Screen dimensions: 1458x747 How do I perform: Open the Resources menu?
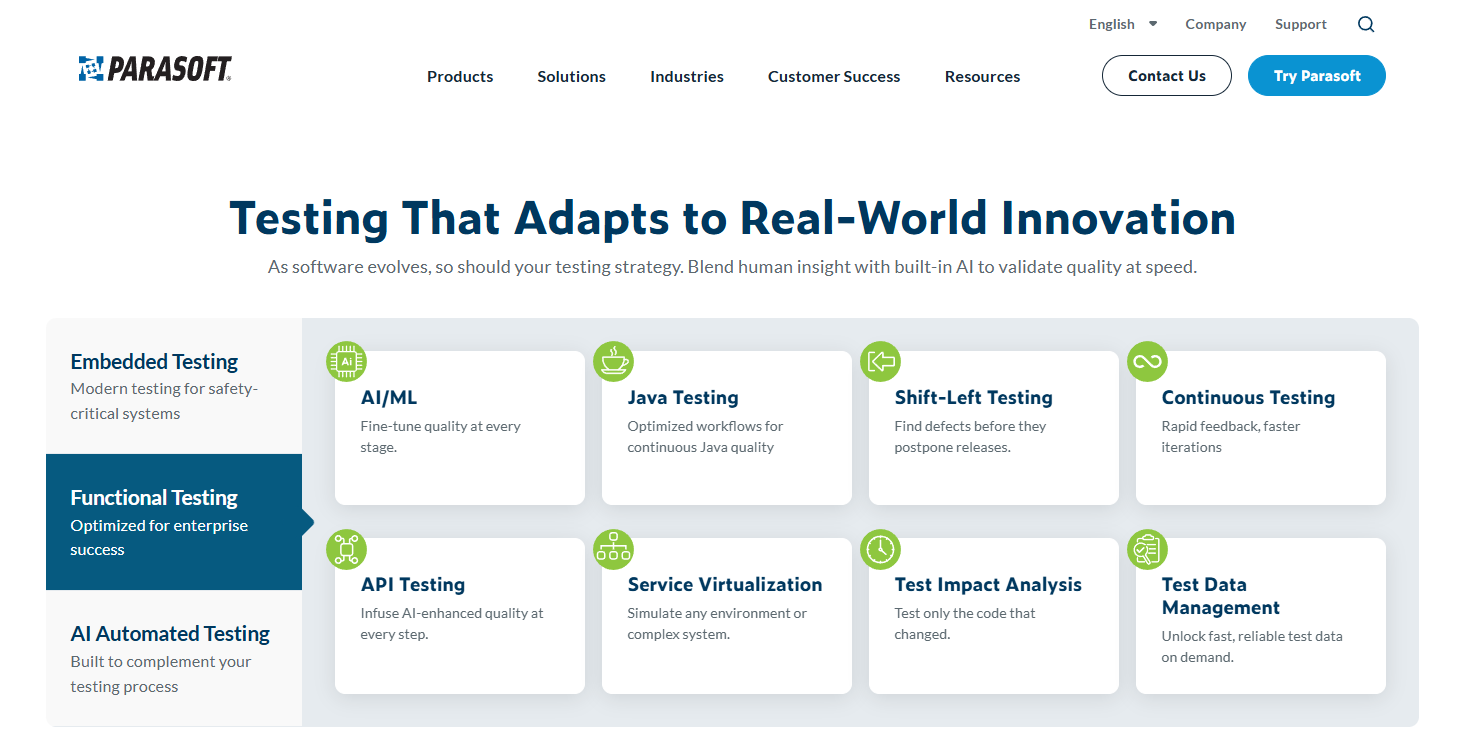[x=982, y=76]
